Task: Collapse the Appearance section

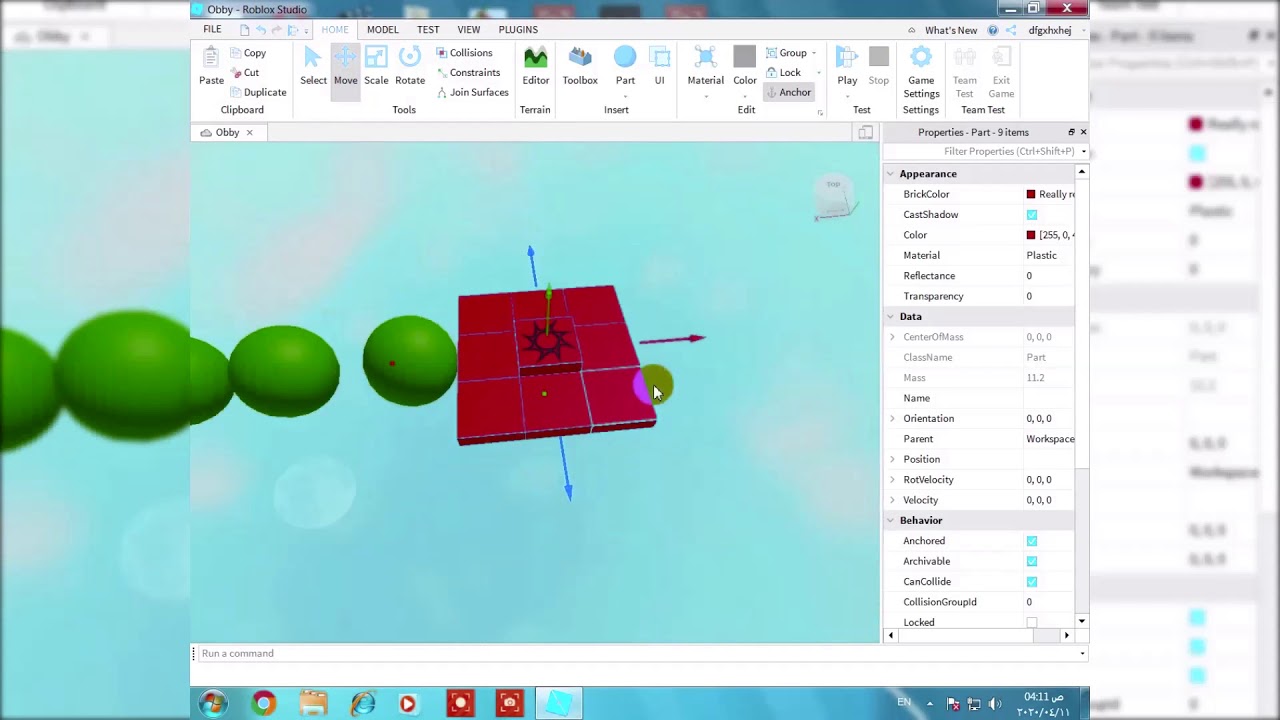Action: coord(890,174)
